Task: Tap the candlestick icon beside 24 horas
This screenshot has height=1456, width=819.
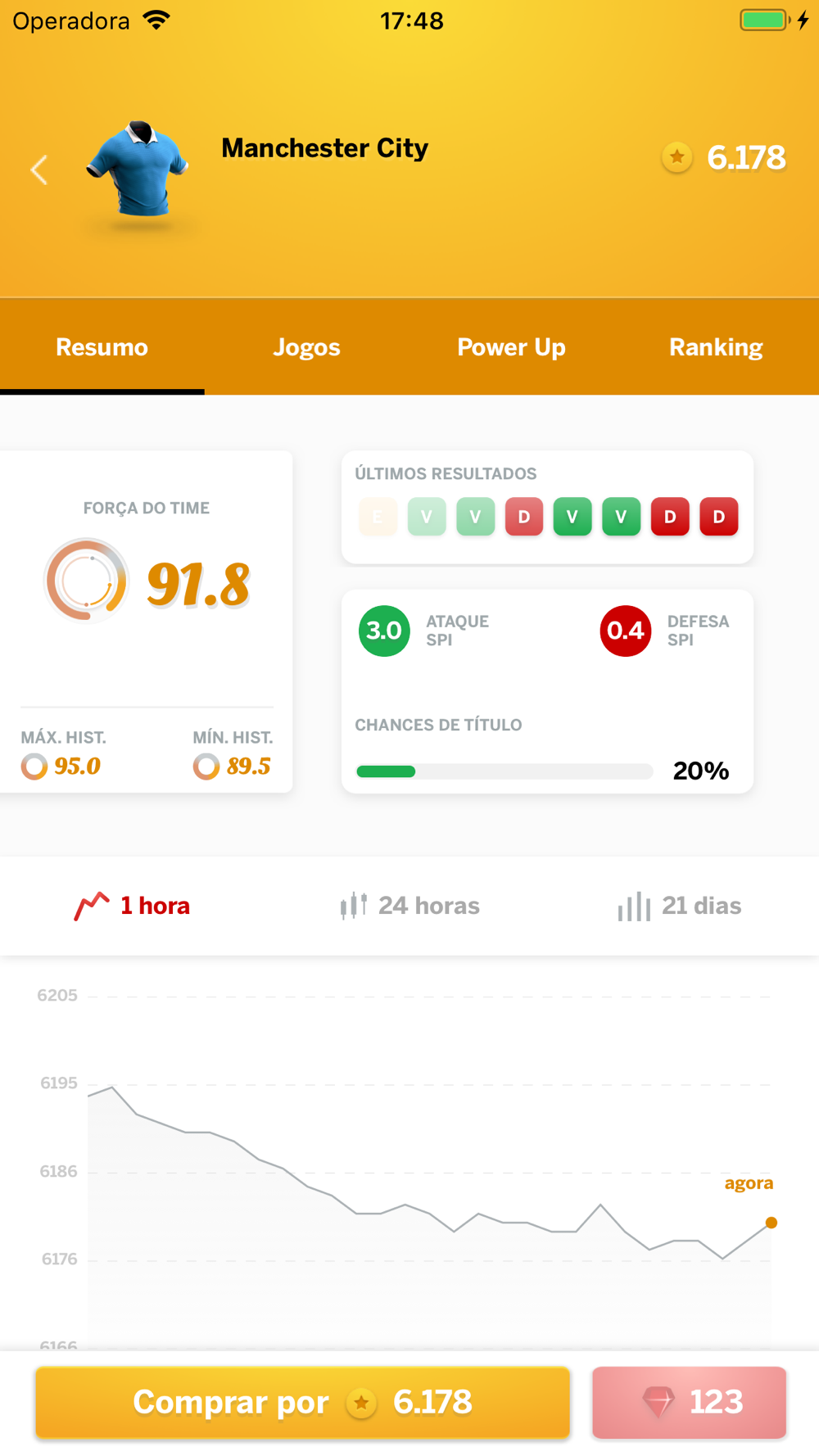Action: click(353, 906)
